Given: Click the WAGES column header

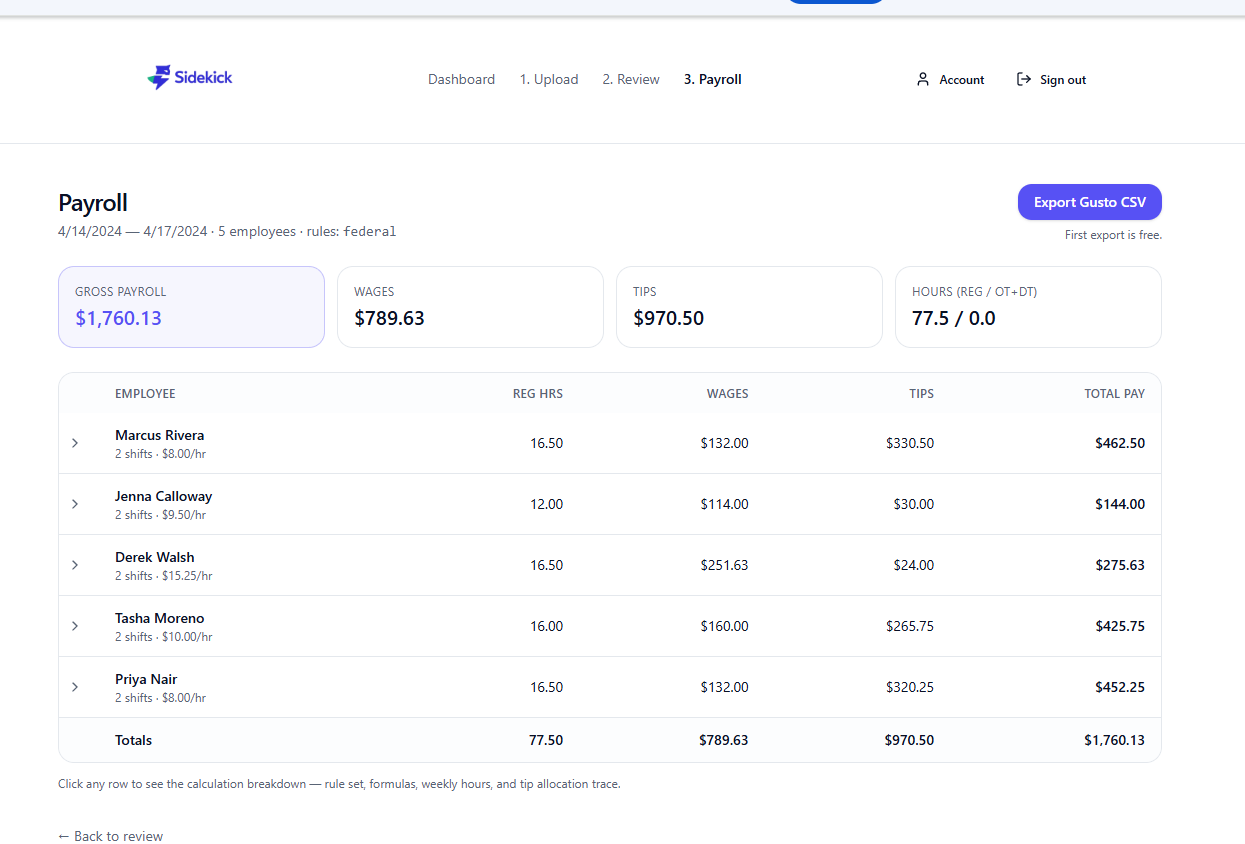Looking at the screenshot, I should click(728, 394).
